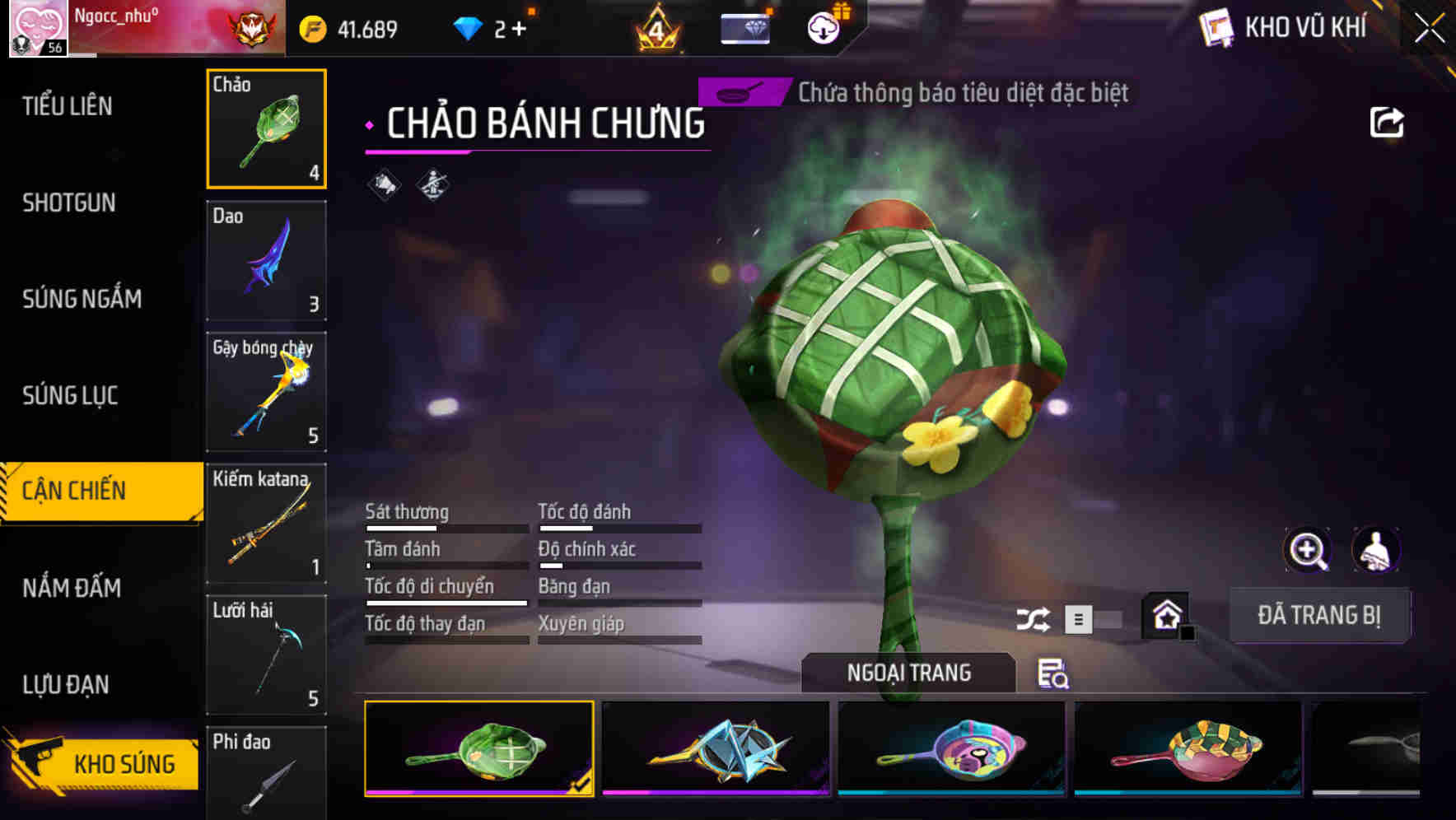The height and width of the screenshot is (820, 1456).
Task: Open the skin details search icon
Action: click(1052, 673)
